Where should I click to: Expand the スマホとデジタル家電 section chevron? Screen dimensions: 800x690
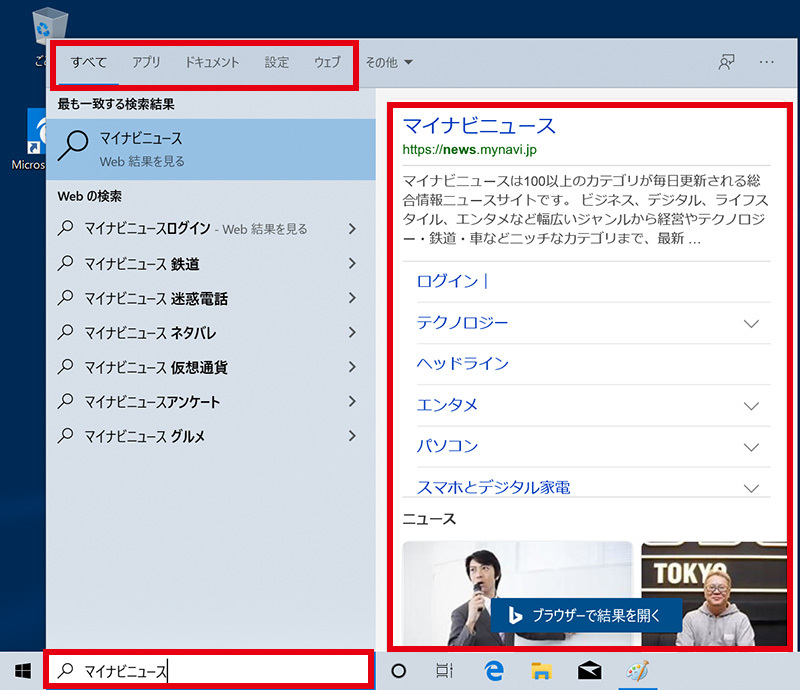pyautogui.click(x=751, y=488)
